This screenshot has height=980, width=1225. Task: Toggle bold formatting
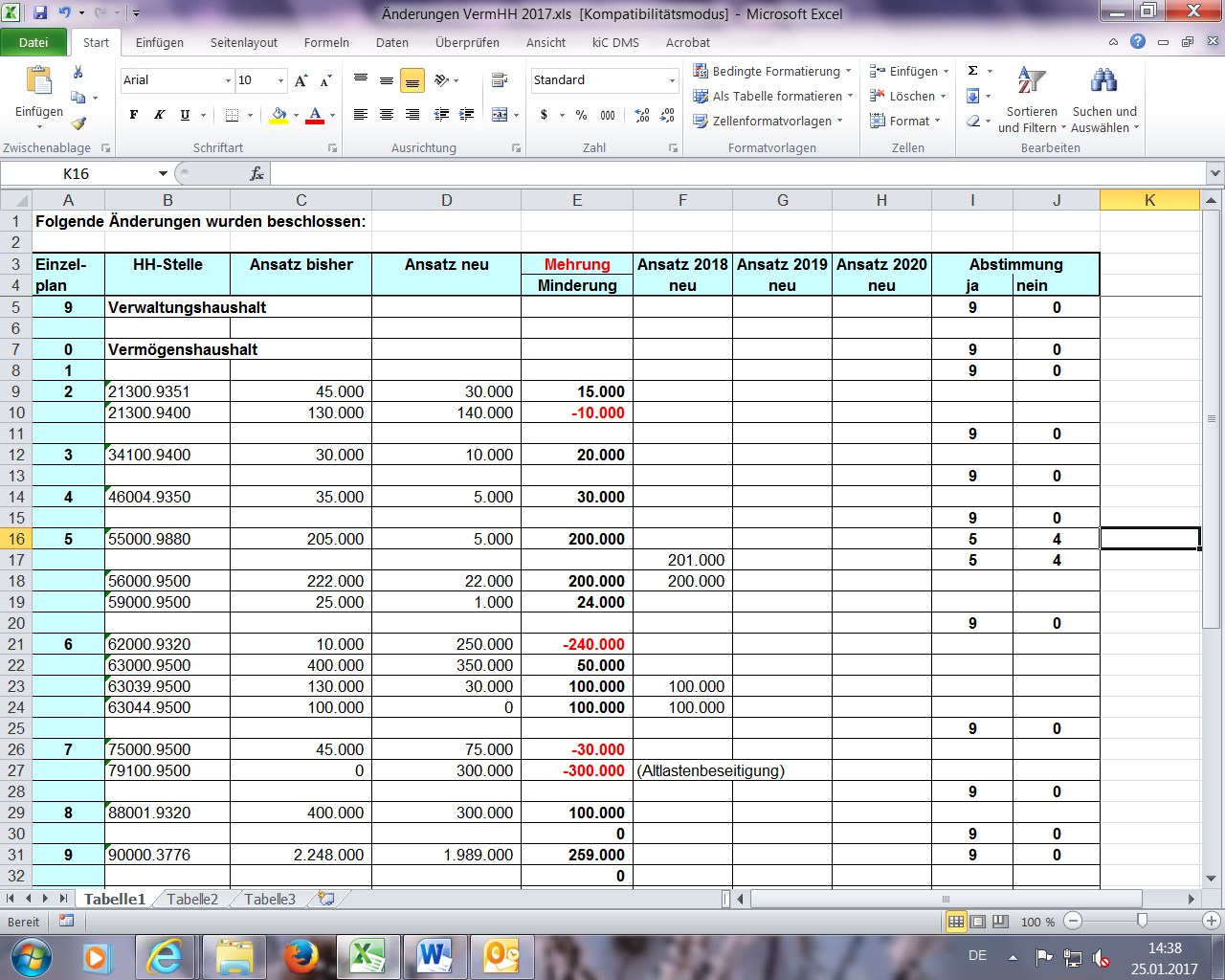(134, 115)
